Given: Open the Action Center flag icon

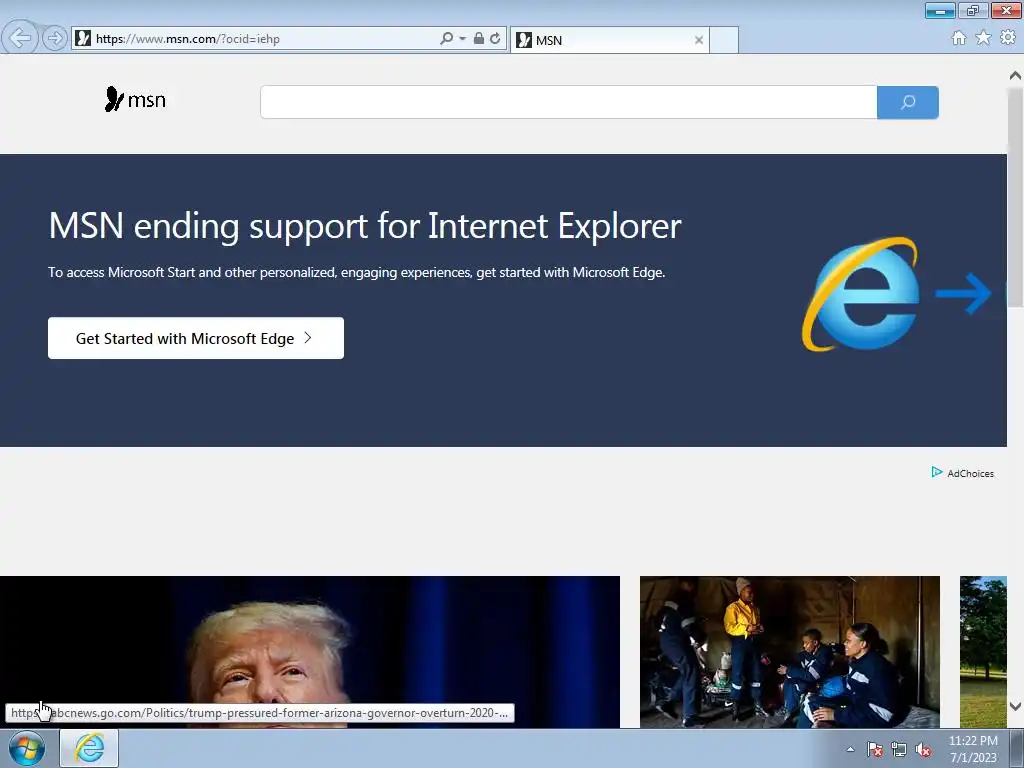Looking at the screenshot, I should (x=875, y=749).
